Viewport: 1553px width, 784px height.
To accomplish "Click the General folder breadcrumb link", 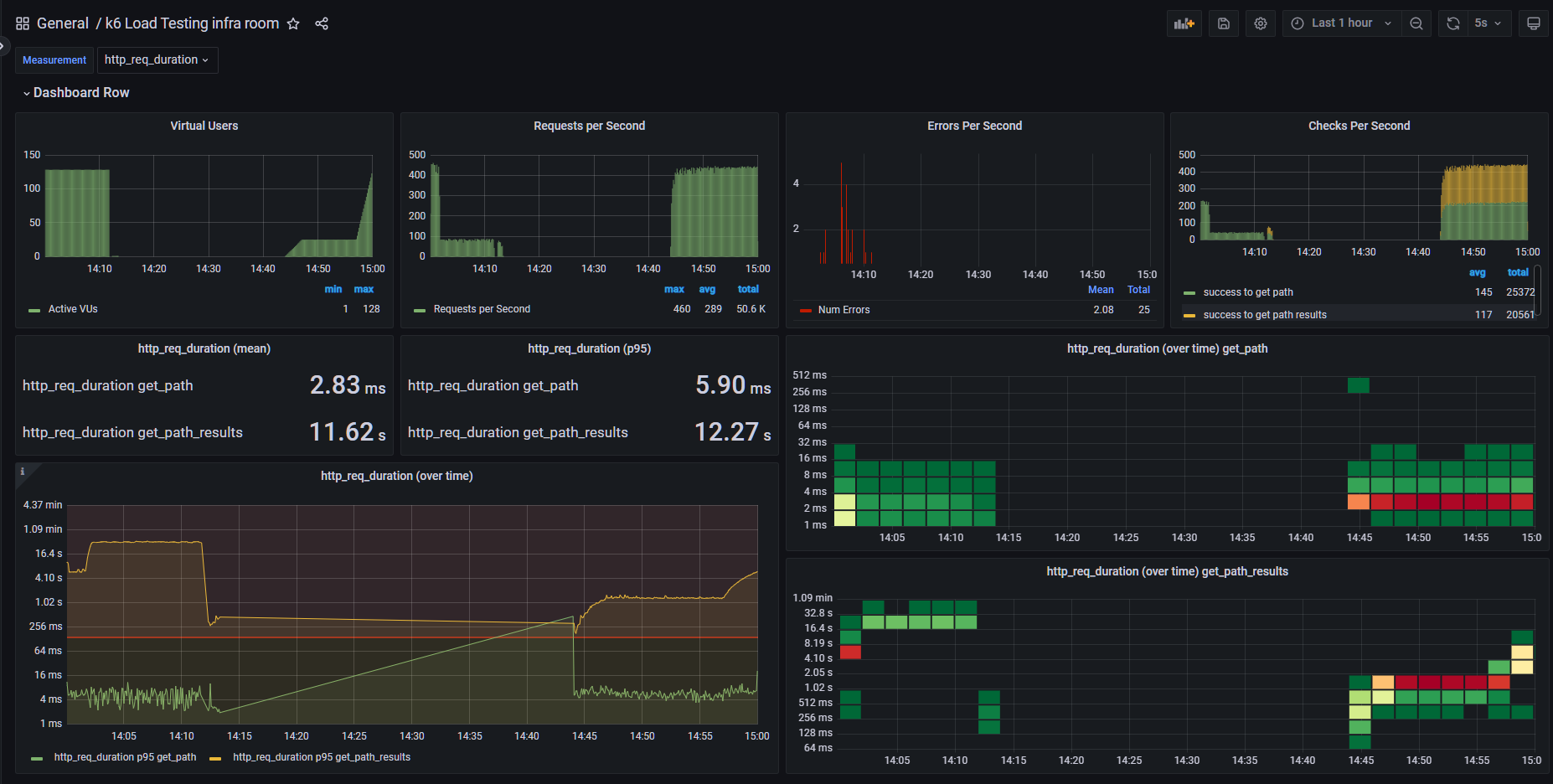I will [63, 23].
